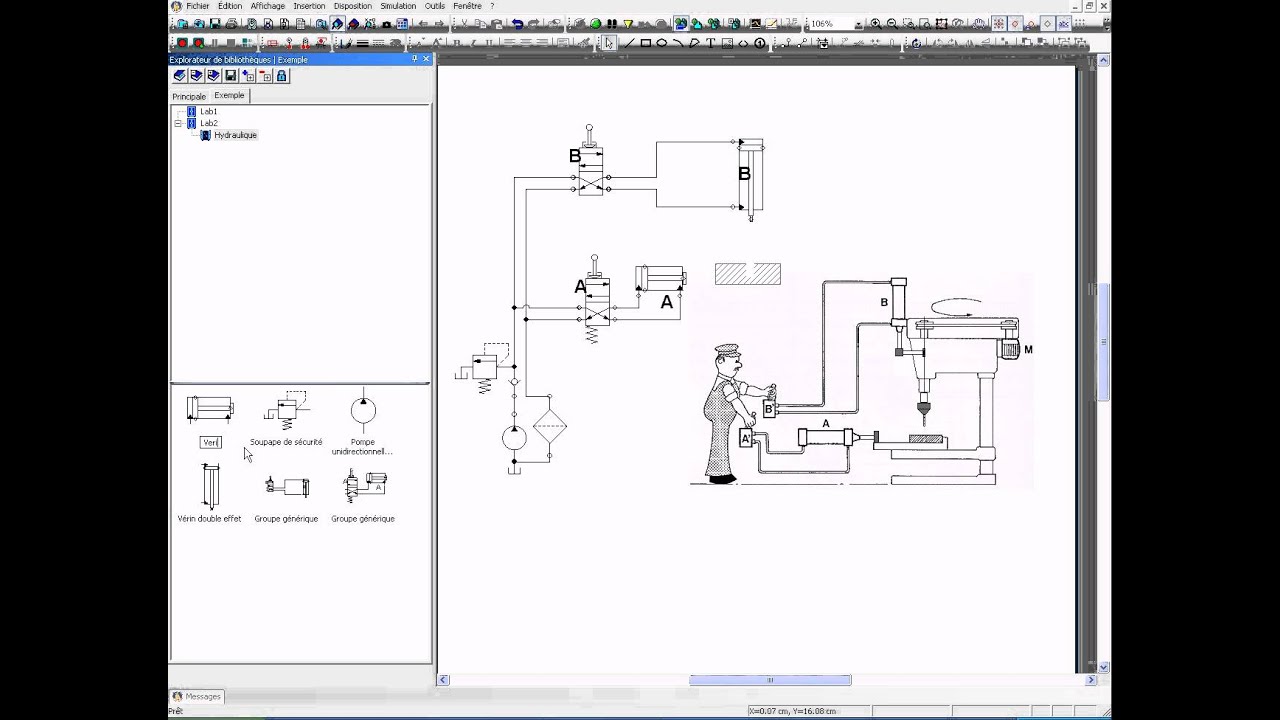Switch to the Principale library tab
The height and width of the screenshot is (720, 1280).
(189, 96)
